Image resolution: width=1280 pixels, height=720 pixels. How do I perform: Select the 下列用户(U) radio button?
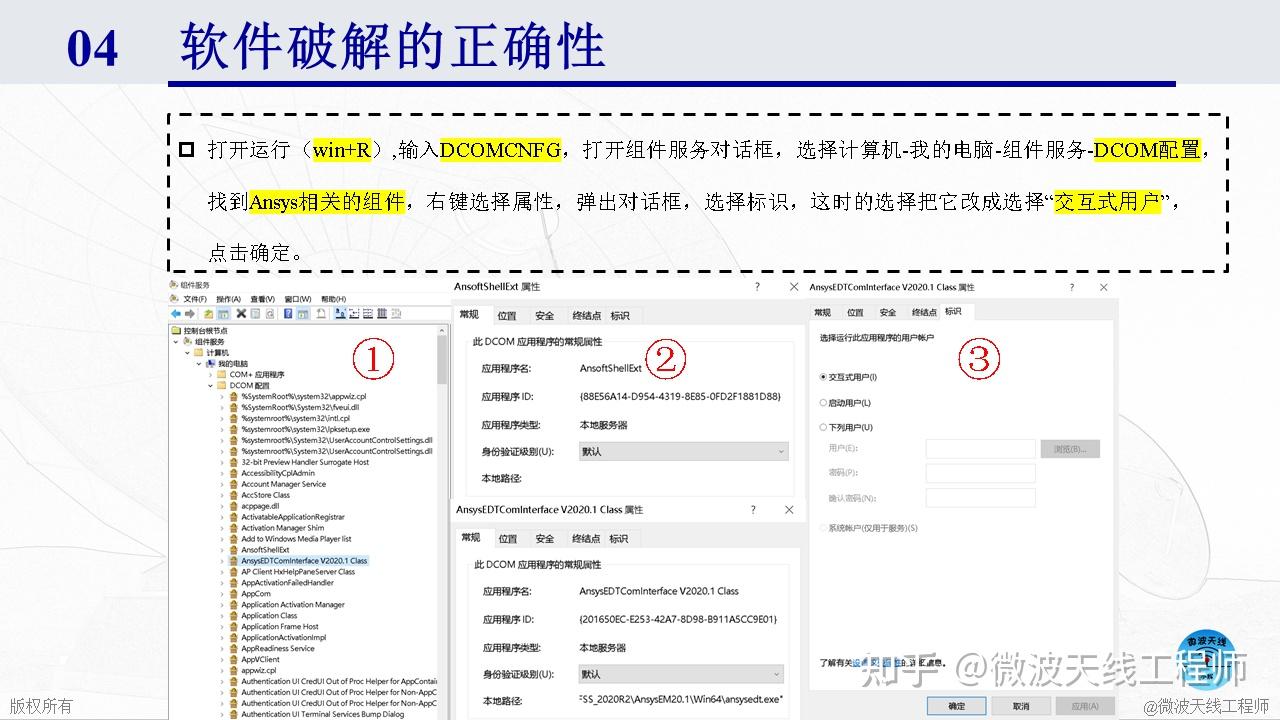pos(822,425)
